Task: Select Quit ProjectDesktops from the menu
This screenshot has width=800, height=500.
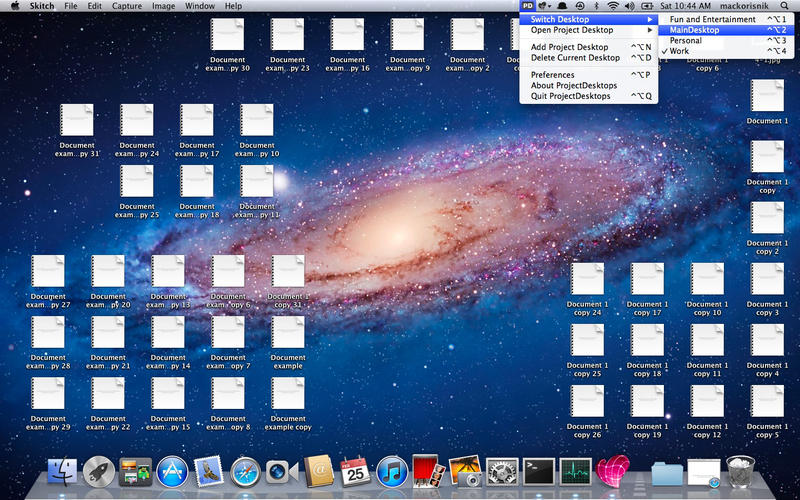Action: [571, 96]
